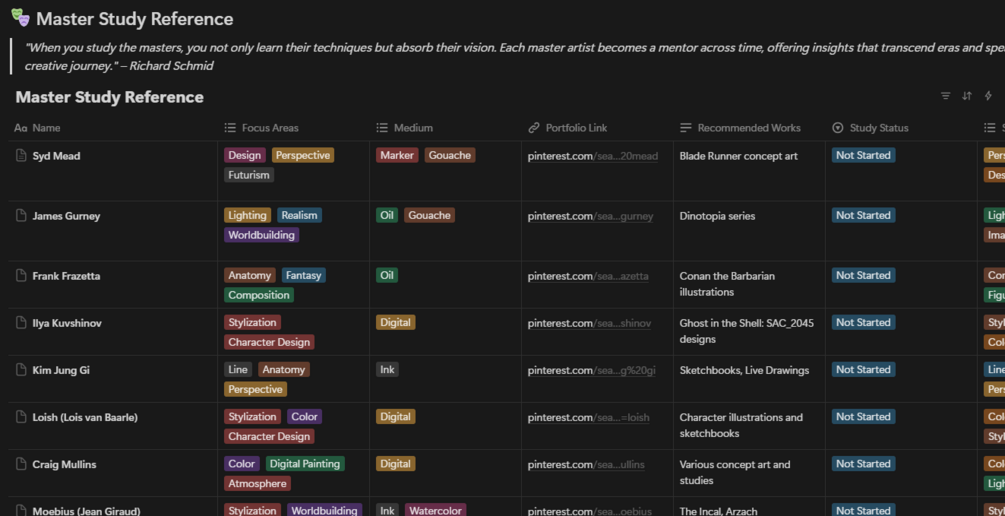The image size is (1005, 516).
Task: Click Ghost in the Shell: SAC_2045 cell
Action: pyautogui.click(x=747, y=331)
